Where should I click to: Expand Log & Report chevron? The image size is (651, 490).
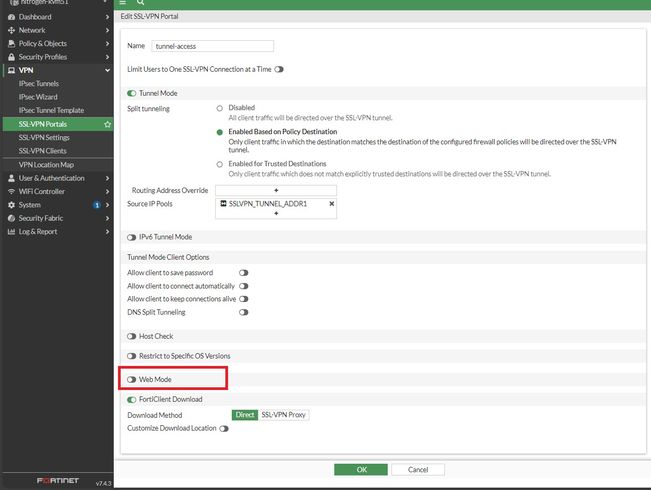(108, 231)
